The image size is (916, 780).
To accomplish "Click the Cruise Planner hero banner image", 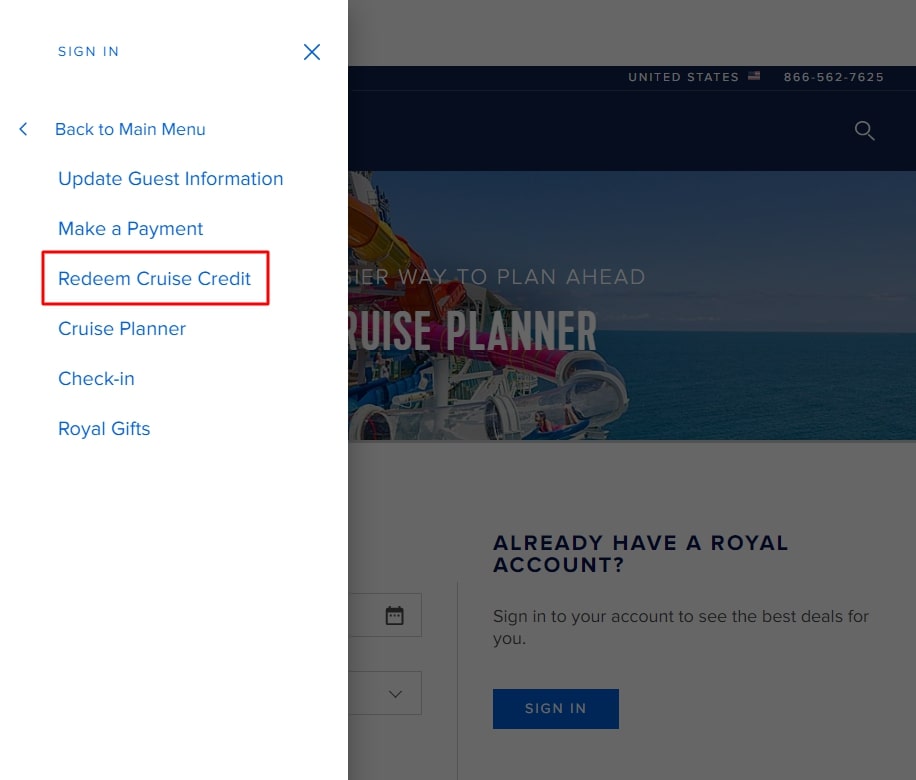I will point(632,305).
